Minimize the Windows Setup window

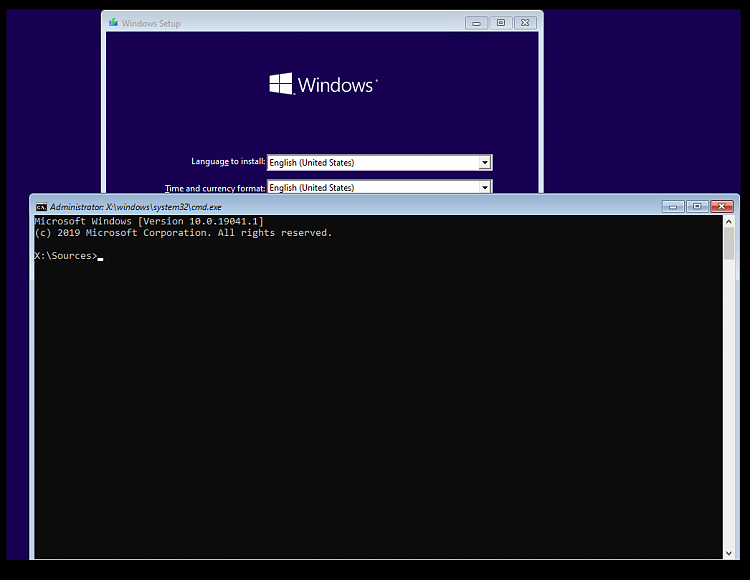click(x=476, y=23)
